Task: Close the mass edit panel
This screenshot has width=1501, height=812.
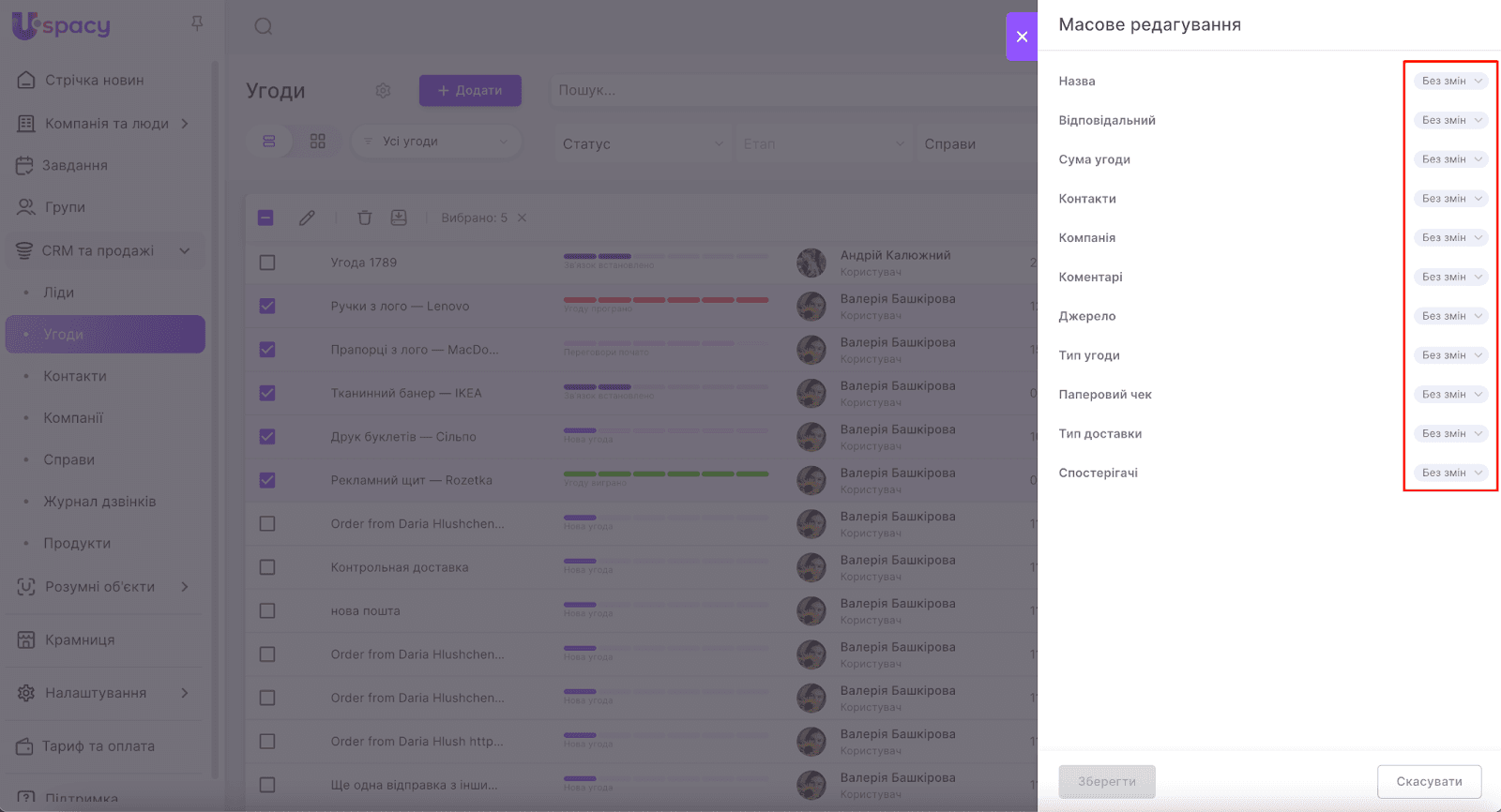Action: tap(1022, 37)
